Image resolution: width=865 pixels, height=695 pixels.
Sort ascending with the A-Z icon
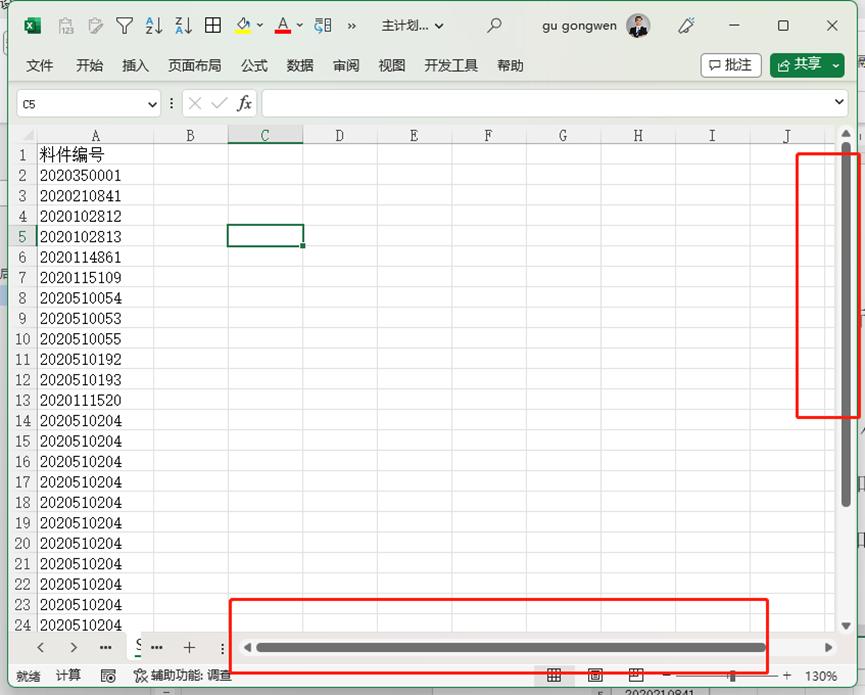click(x=154, y=26)
